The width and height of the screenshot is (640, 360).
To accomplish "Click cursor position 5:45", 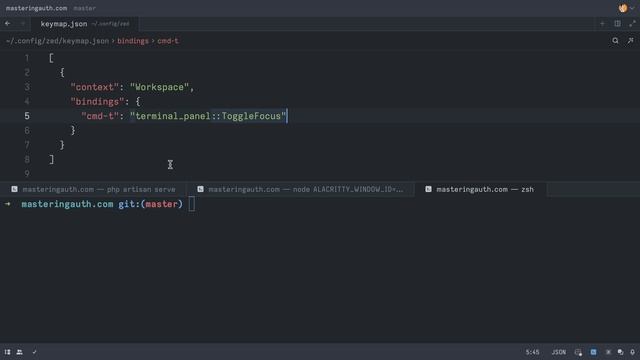I will pyautogui.click(x=532, y=352).
